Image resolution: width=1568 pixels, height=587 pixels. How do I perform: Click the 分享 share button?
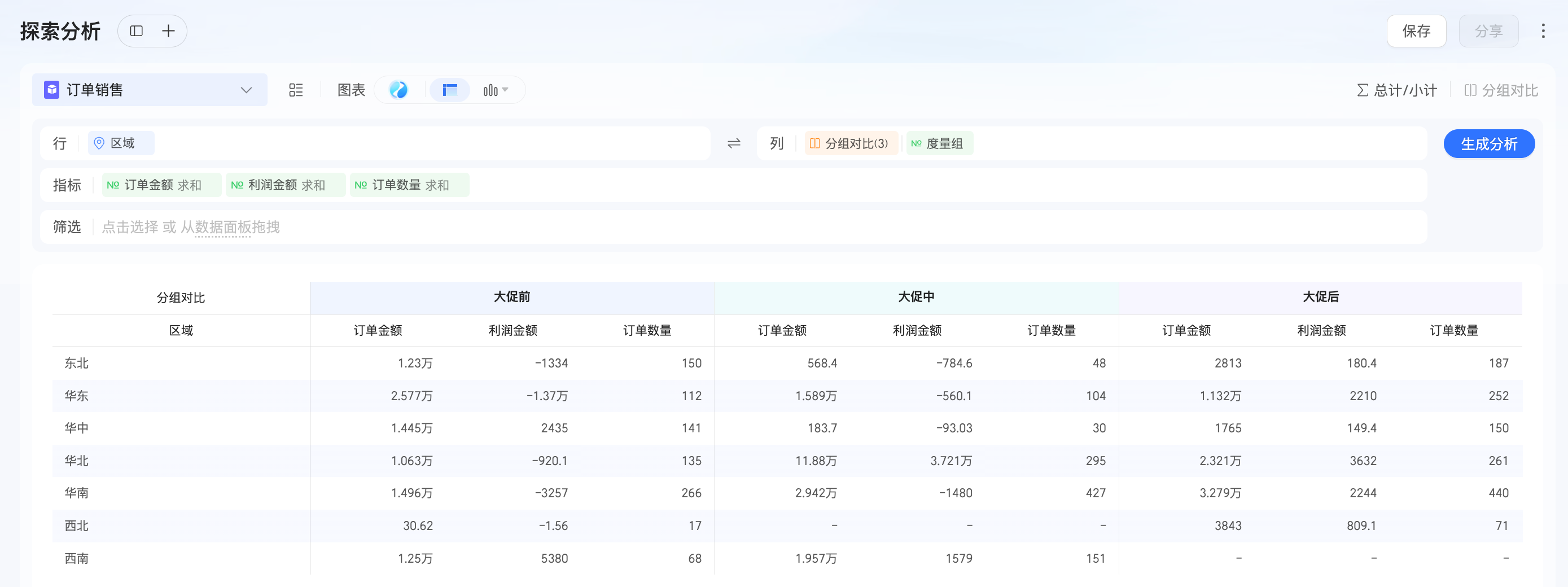pyautogui.click(x=1488, y=31)
